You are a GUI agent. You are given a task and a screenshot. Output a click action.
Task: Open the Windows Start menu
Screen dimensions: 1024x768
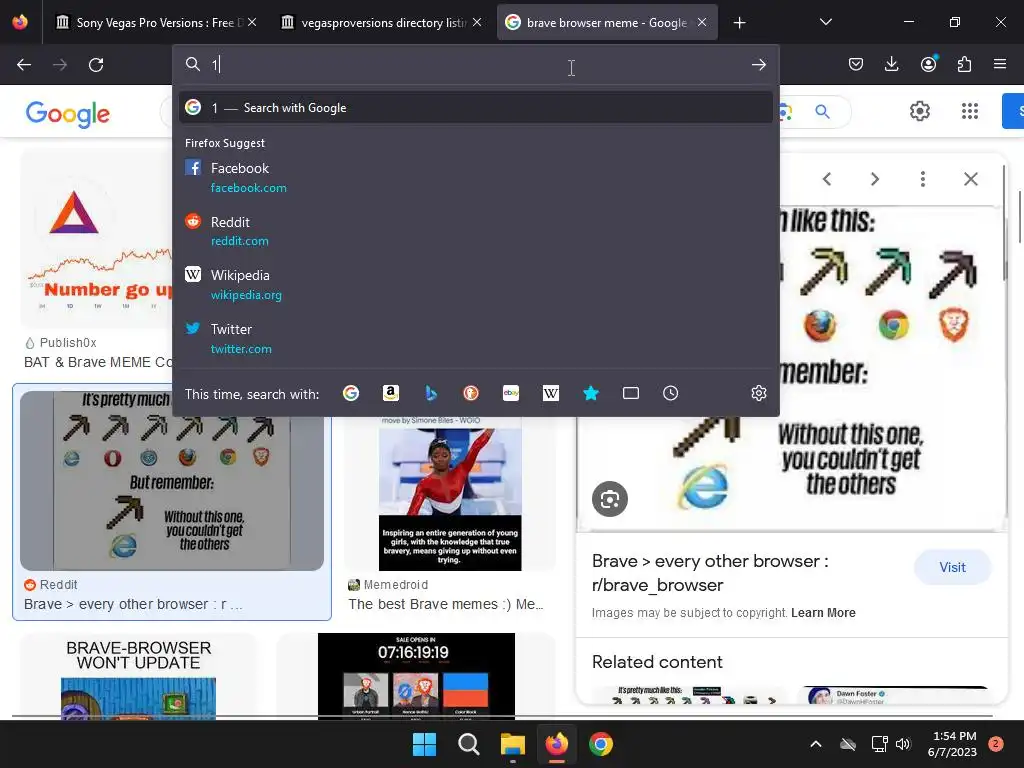pos(424,744)
